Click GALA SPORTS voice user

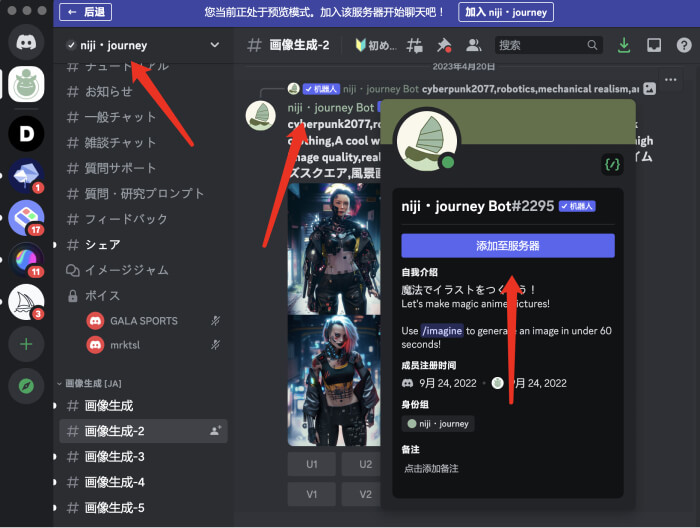tap(143, 320)
